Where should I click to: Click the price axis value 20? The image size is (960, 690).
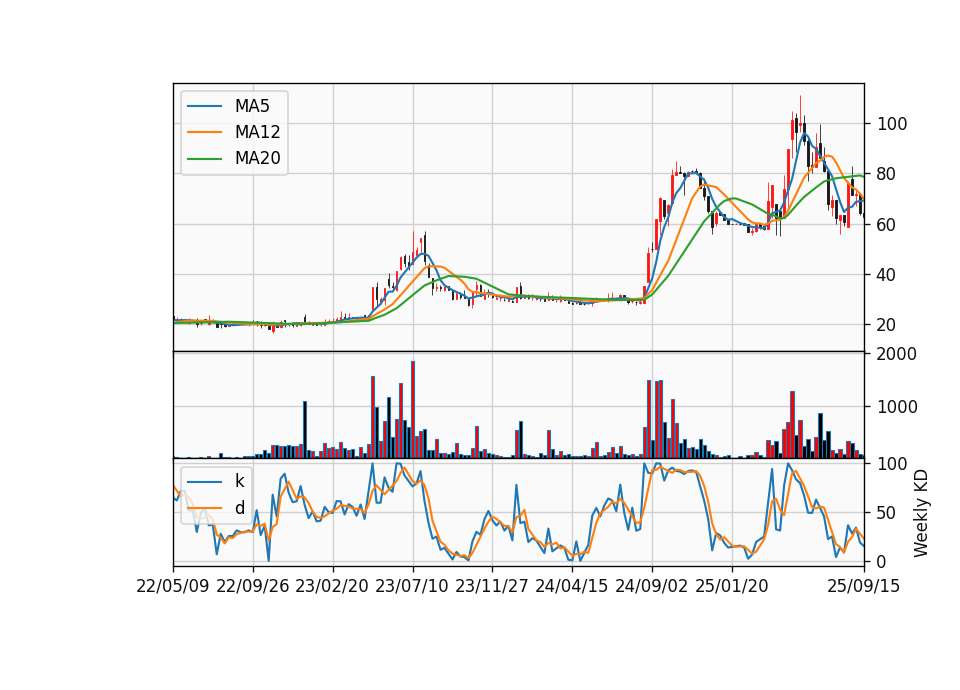pyautogui.click(x=886, y=325)
